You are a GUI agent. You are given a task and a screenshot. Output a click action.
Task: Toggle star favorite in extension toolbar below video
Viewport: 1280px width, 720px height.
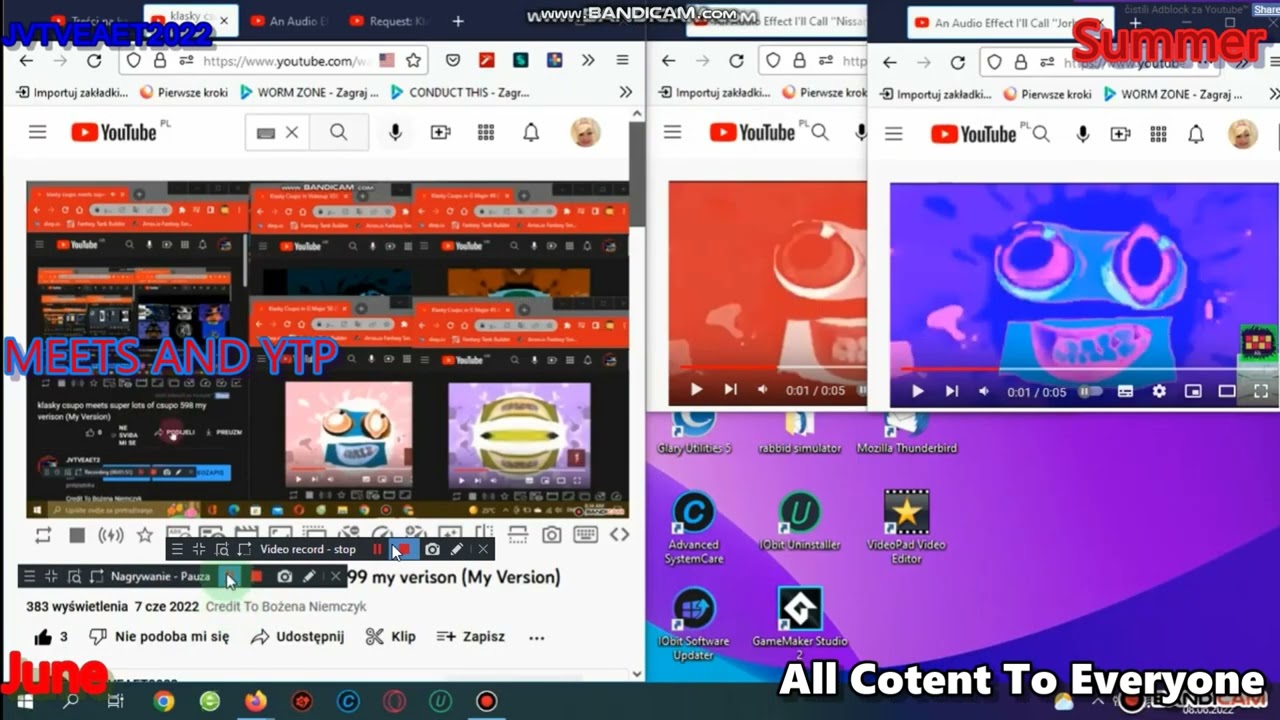click(x=145, y=535)
